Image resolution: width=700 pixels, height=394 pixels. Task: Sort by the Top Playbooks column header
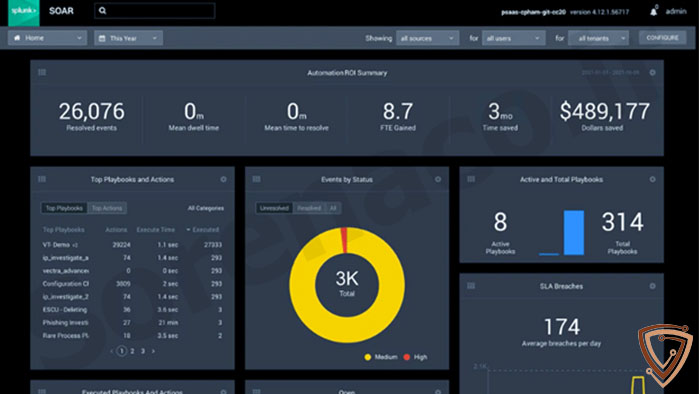coord(63,229)
